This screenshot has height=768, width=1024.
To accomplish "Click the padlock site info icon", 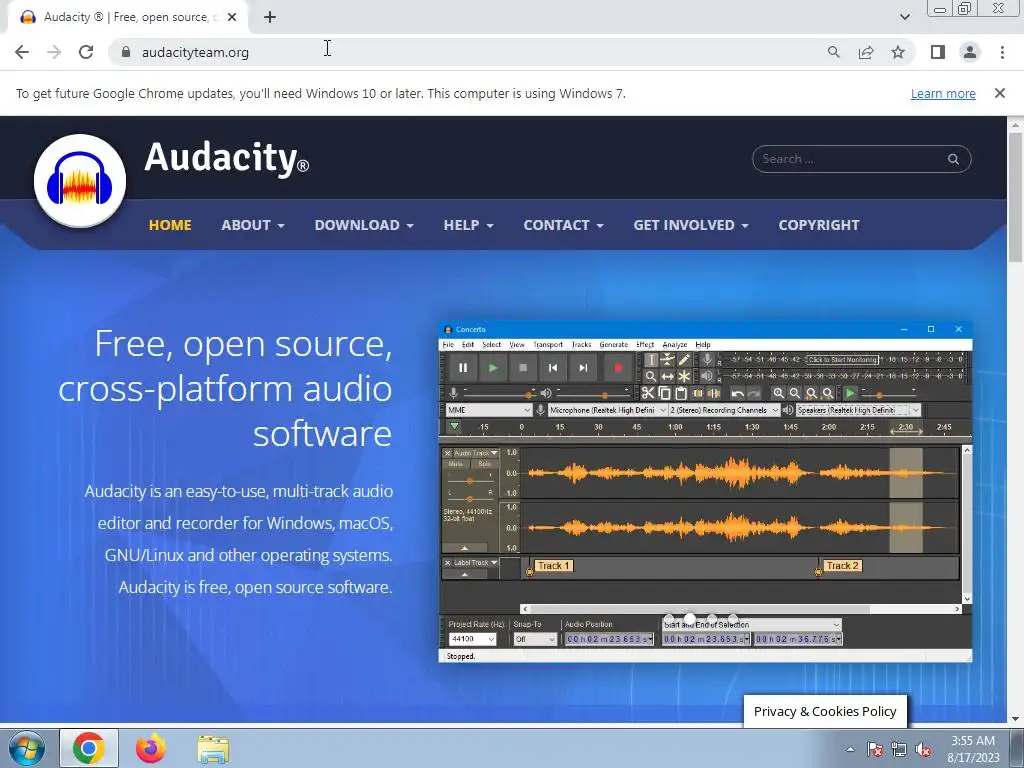I will (x=126, y=52).
